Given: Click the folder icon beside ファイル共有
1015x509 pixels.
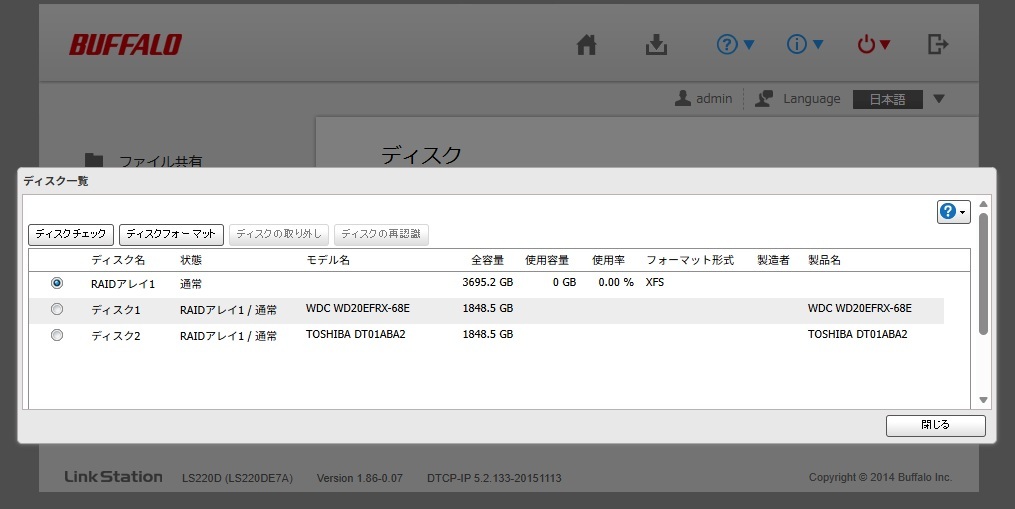Looking at the screenshot, I should (x=94, y=160).
